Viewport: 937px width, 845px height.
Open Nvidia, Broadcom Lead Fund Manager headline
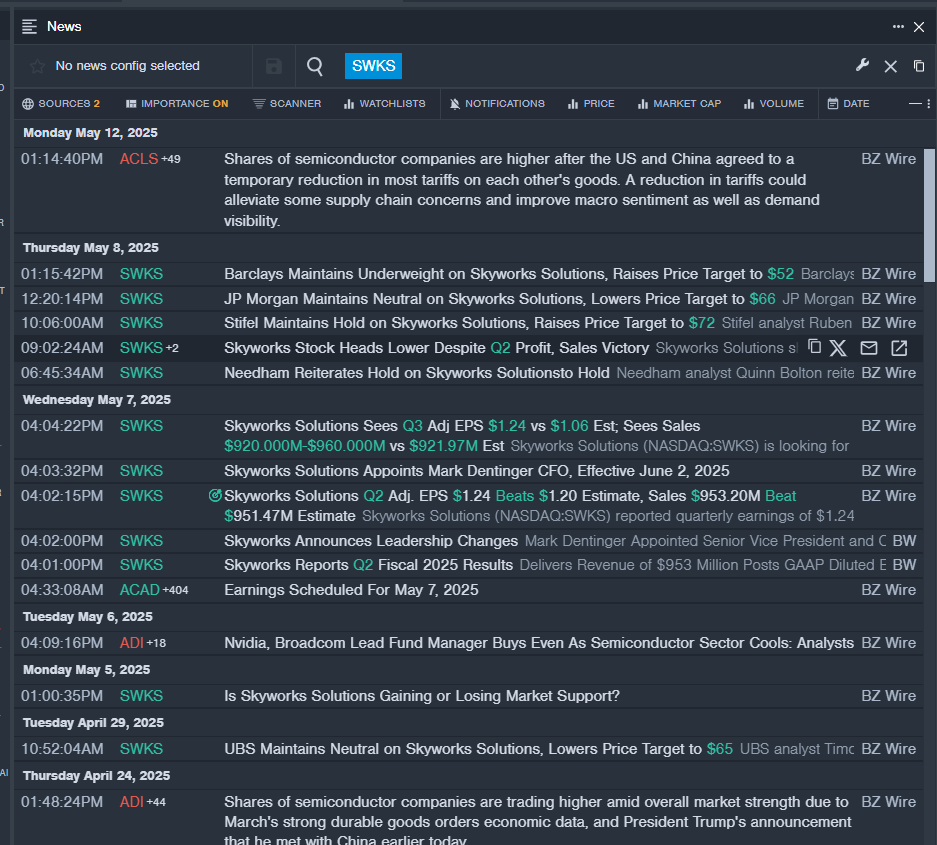pyautogui.click(x=538, y=643)
